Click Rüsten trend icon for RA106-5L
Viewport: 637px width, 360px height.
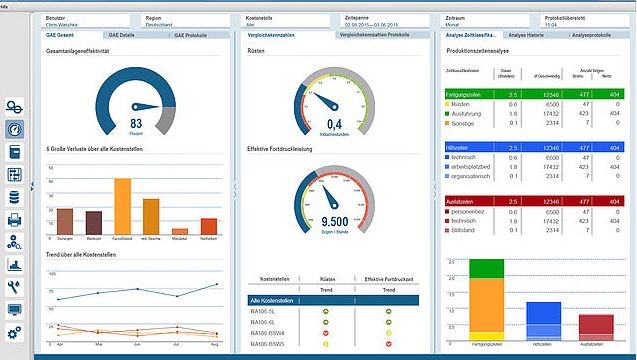click(325, 312)
